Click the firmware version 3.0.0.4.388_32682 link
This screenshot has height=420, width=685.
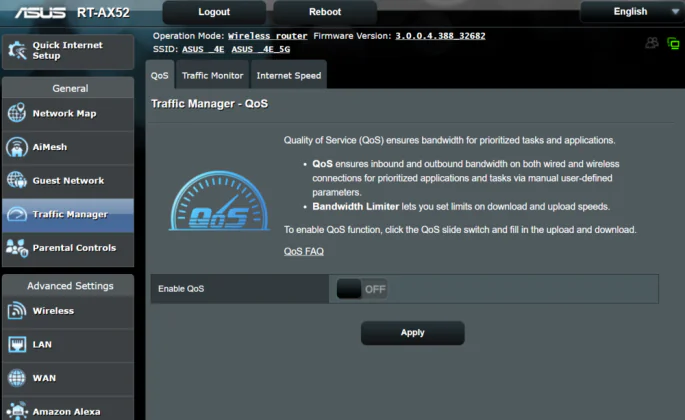point(440,36)
